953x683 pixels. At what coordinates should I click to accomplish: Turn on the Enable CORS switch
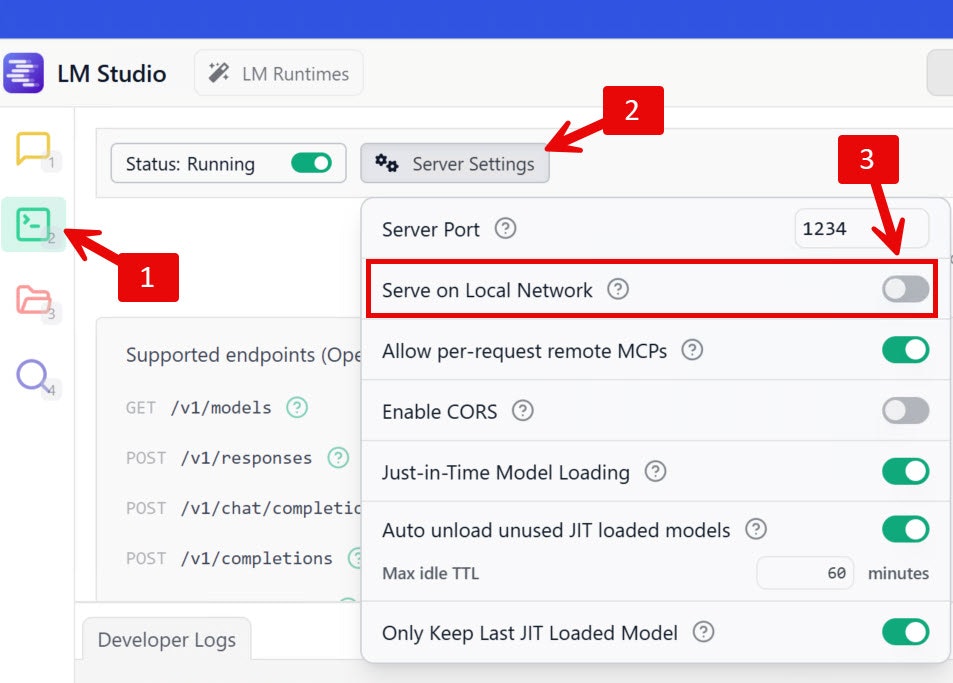pyautogui.click(x=905, y=411)
